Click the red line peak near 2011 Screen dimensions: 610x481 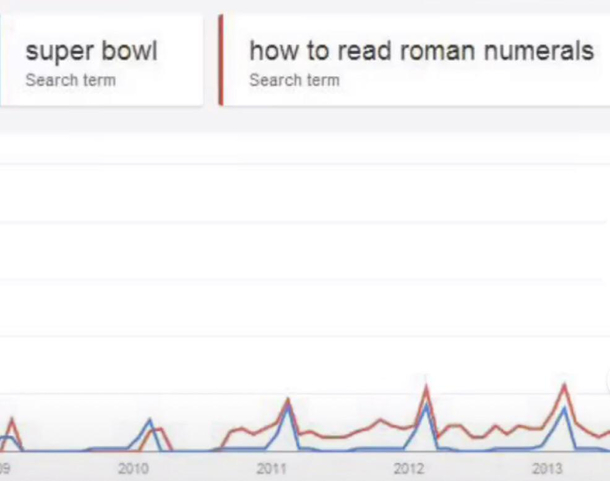(x=288, y=399)
